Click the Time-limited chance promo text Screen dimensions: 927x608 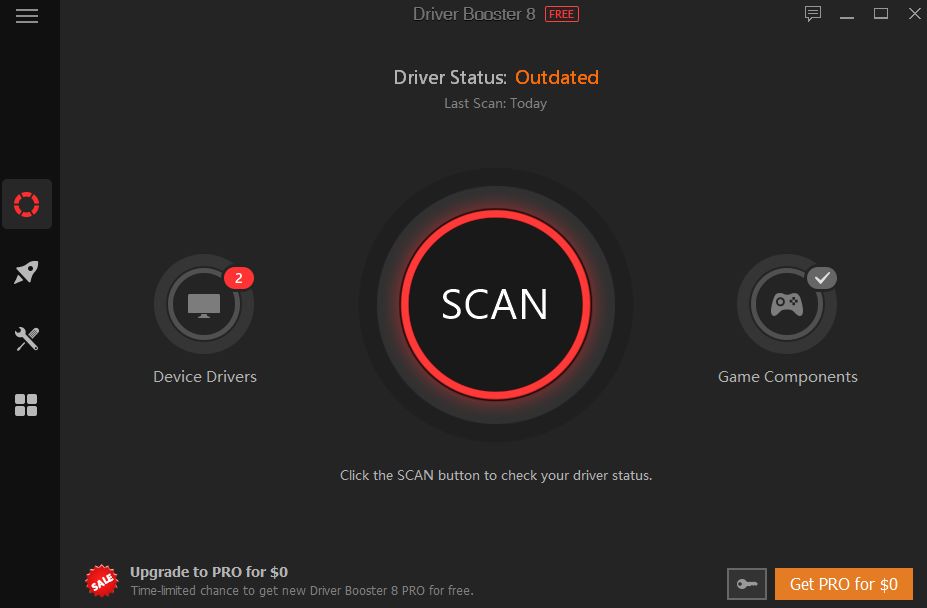[302, 590]
